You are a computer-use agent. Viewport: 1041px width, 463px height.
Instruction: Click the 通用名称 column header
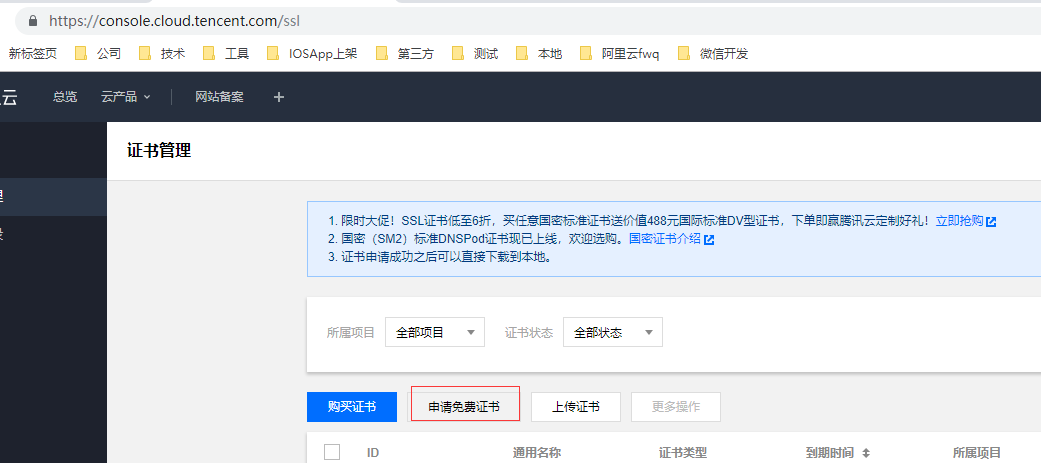(x=536, y=453)
